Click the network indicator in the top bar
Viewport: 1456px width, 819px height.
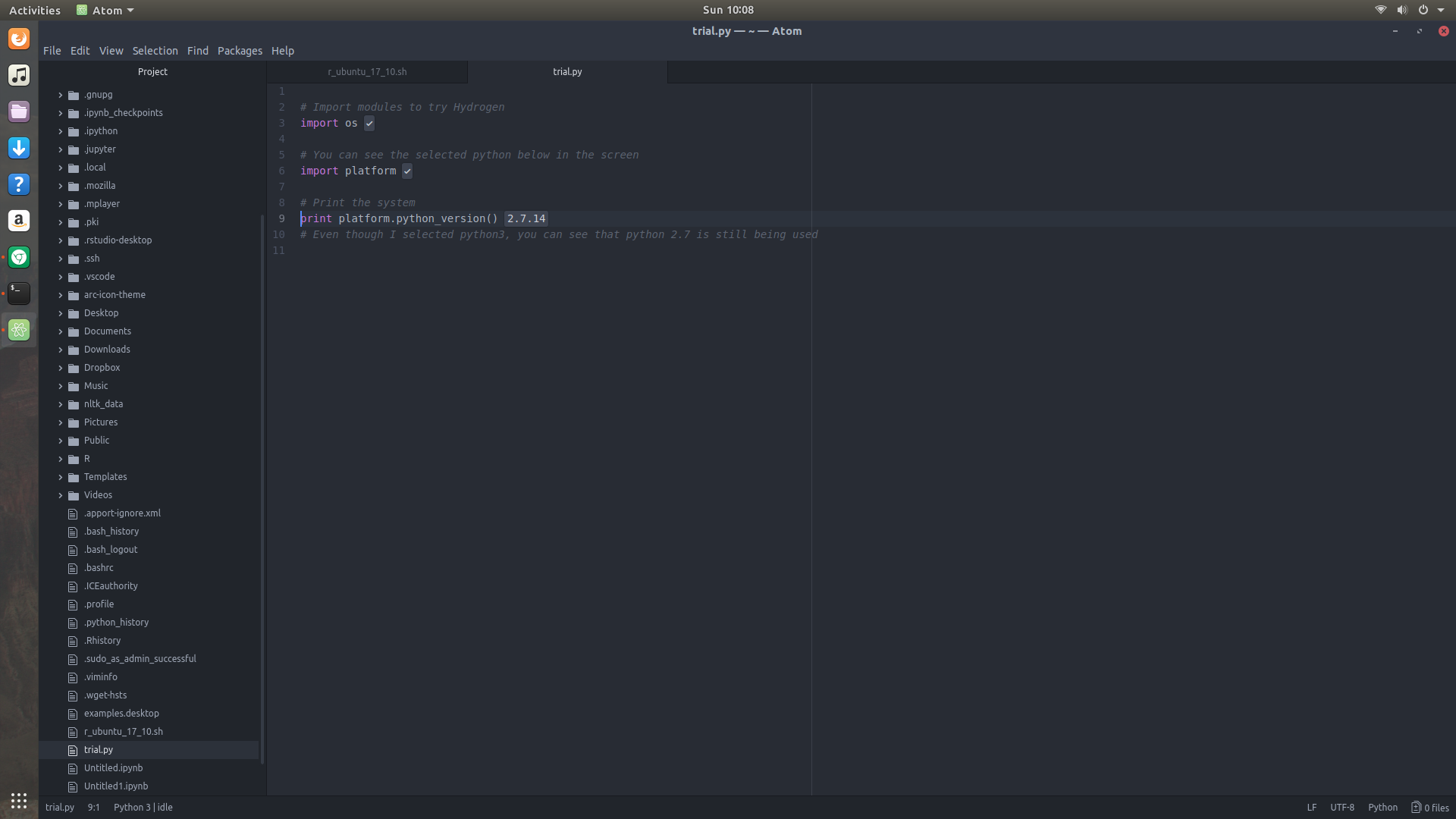(1379, 10)
